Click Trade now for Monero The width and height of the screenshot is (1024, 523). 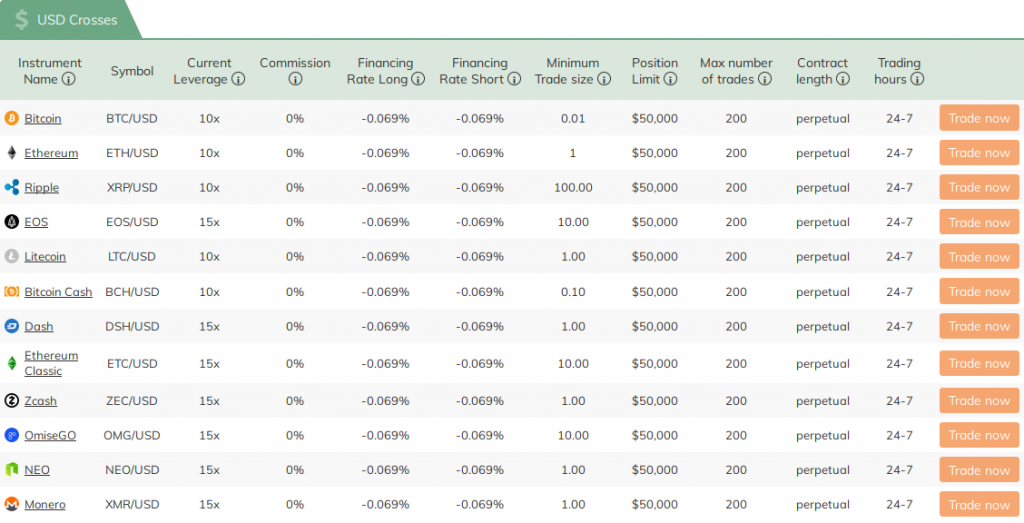coord(979,505)
